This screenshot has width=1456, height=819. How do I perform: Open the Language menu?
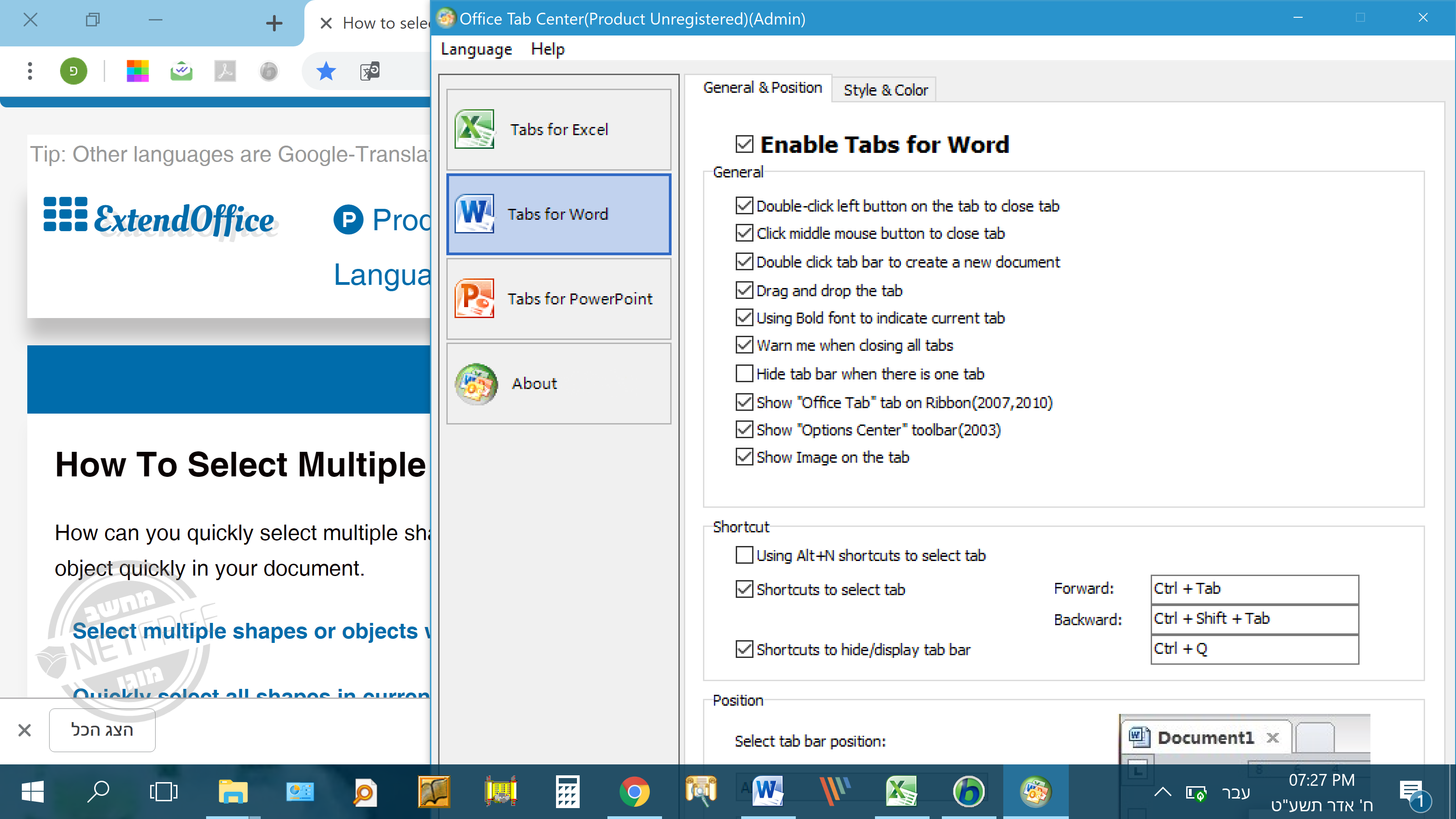[476, 49]
